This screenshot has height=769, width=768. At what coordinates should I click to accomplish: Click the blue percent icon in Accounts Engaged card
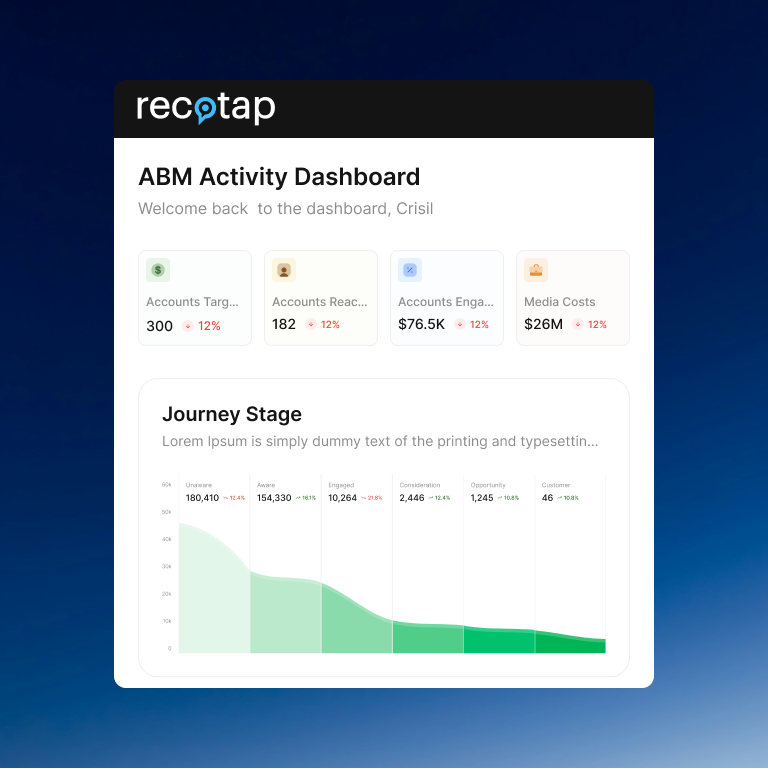pyautogui.click(x=410, y=270)
